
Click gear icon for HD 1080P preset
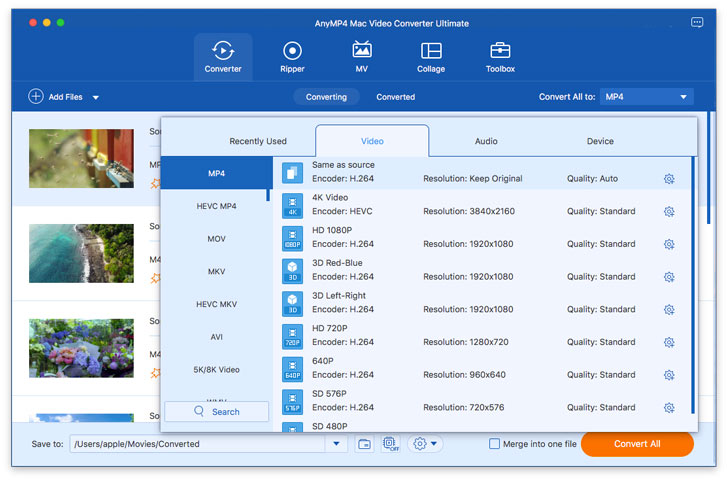(669, 244)
